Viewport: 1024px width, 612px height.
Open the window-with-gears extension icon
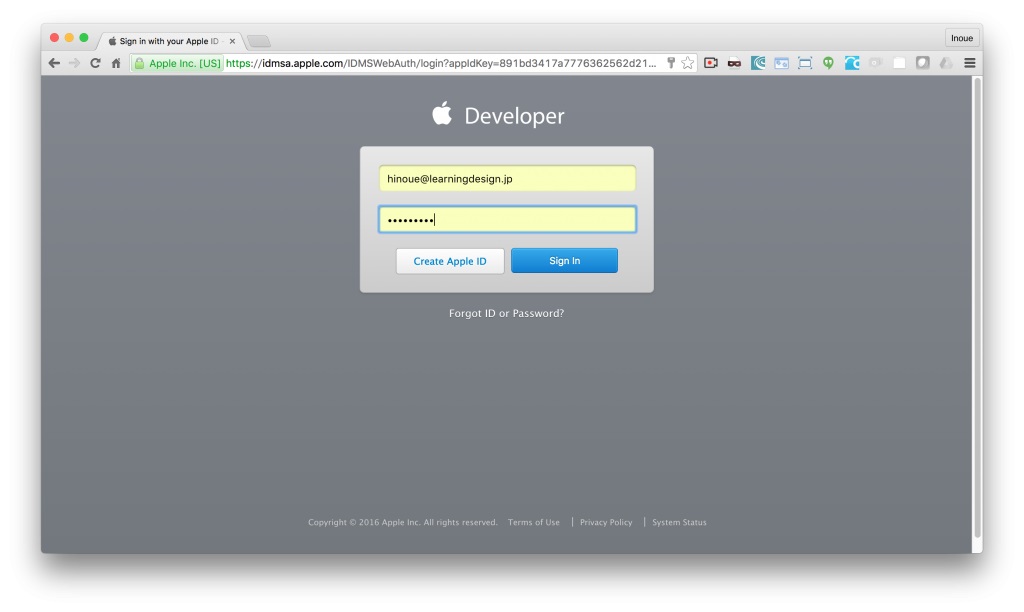(781, 63)
